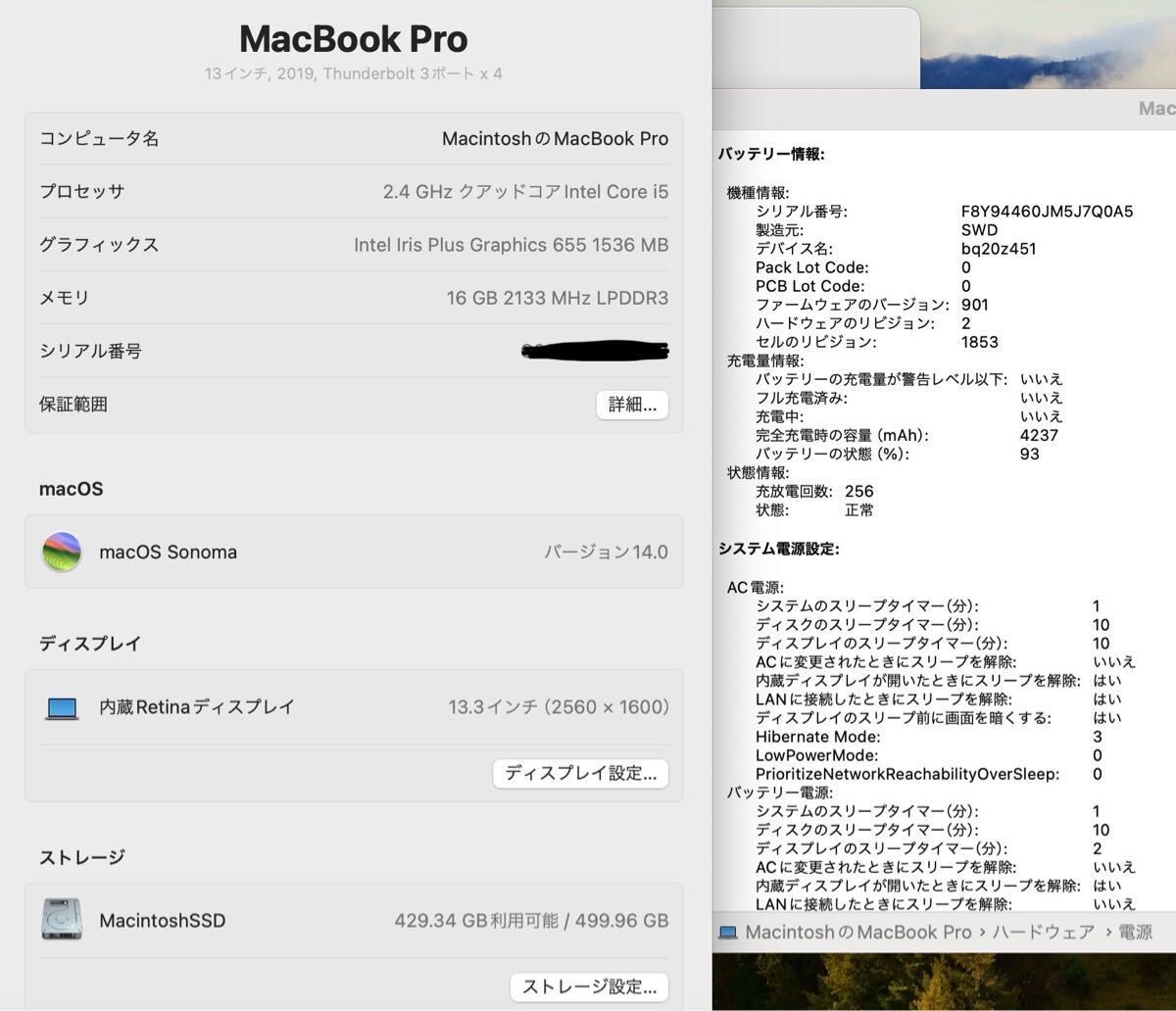Click the 429.34 GB available storage text
Viewport: 1176px width, 1011px height.
(x=522, y=920)
